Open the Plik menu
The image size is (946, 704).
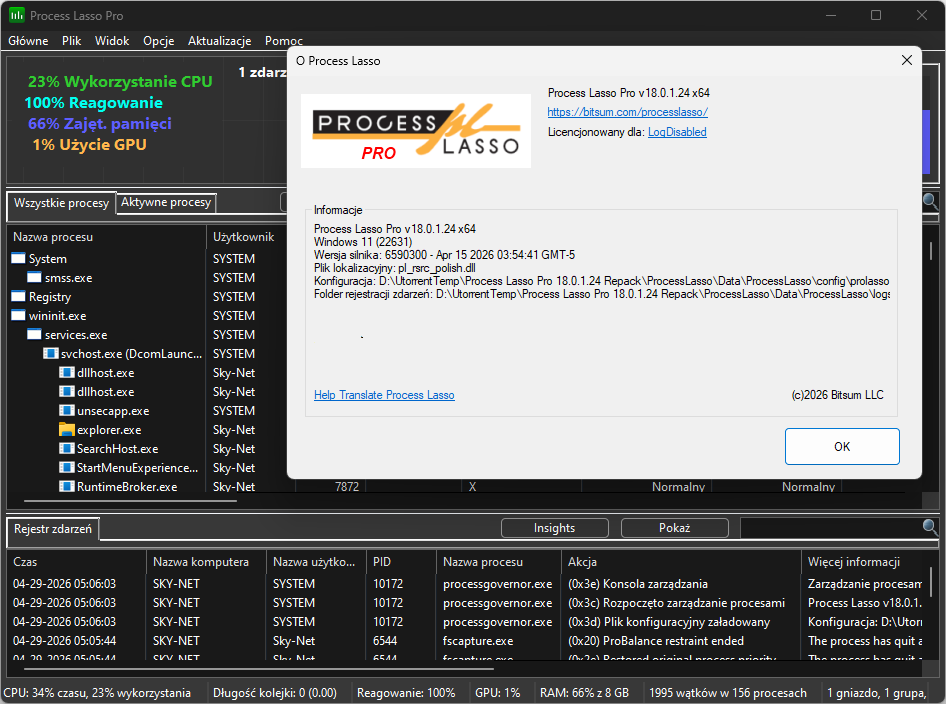click(71, 40)
